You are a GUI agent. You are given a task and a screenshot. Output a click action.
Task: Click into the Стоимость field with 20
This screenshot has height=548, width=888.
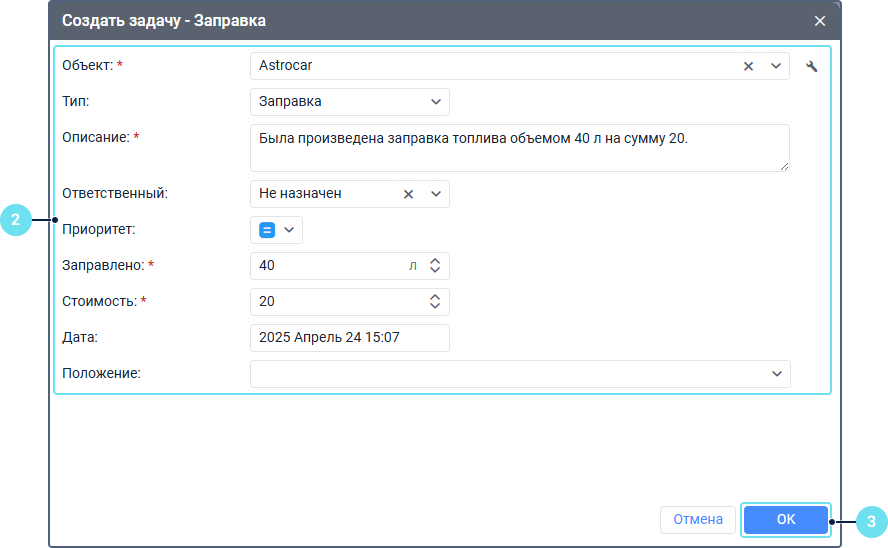339,302
